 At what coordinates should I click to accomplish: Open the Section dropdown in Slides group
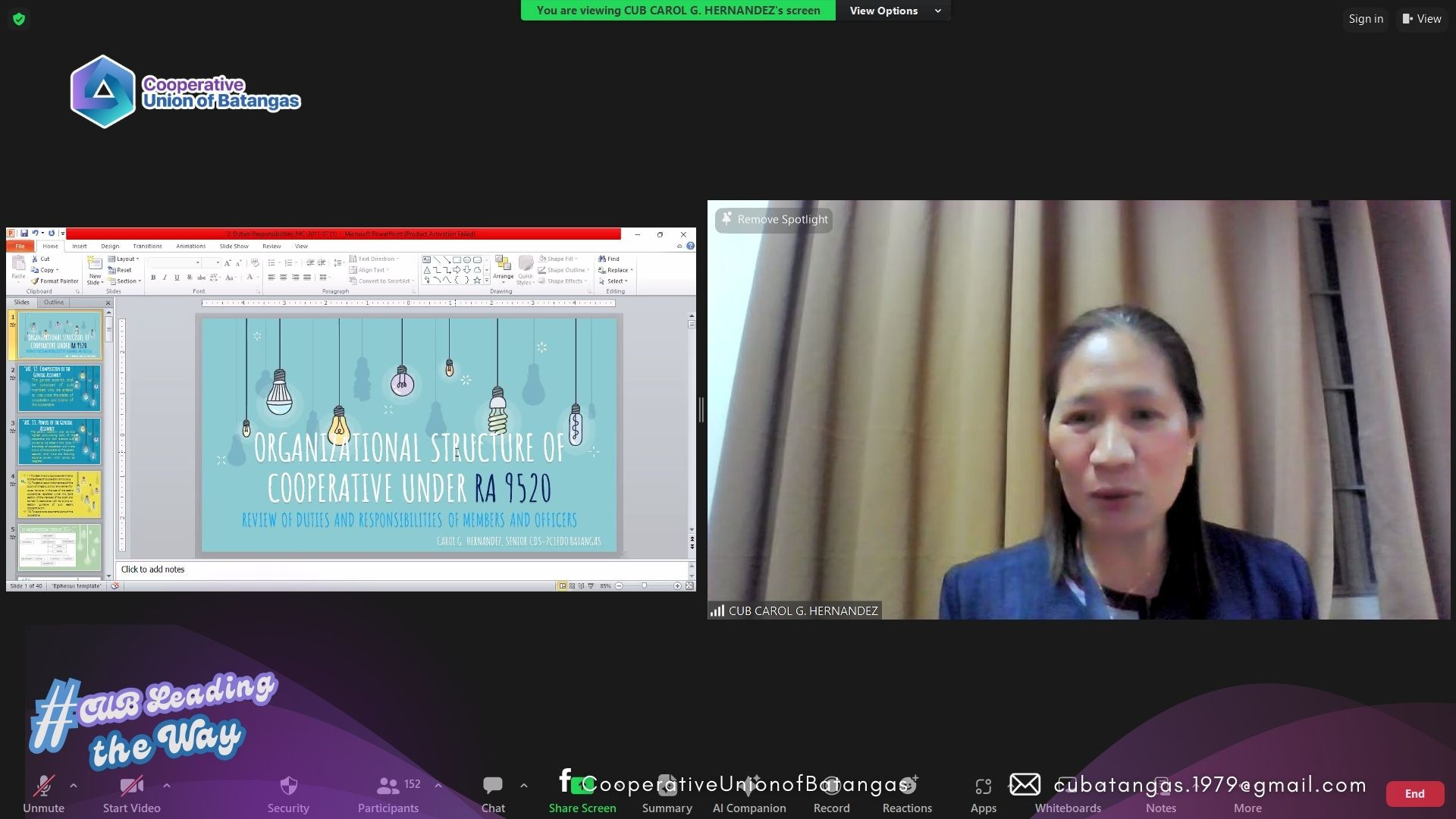[124, 281]
